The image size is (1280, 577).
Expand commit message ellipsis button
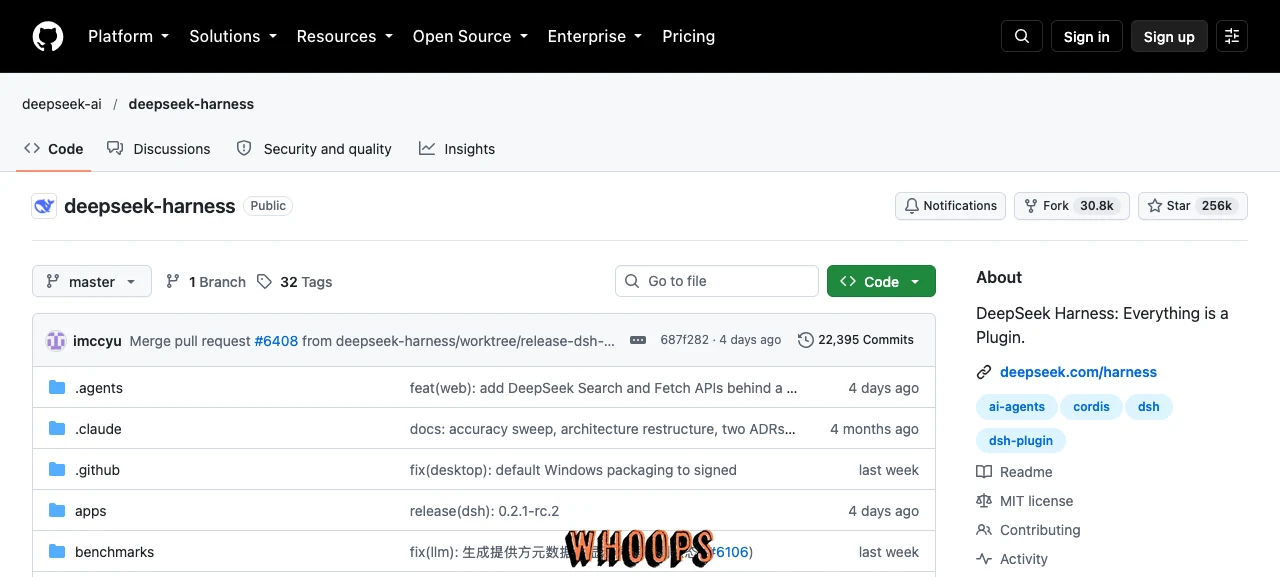pyautogui.click(x=638, y=340)
